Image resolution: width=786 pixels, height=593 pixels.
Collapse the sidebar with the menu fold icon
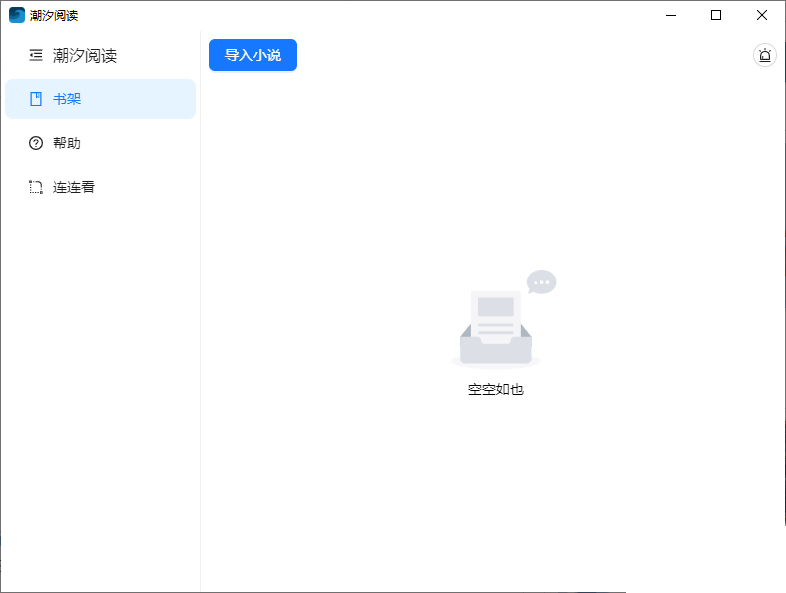coord(36,55)
